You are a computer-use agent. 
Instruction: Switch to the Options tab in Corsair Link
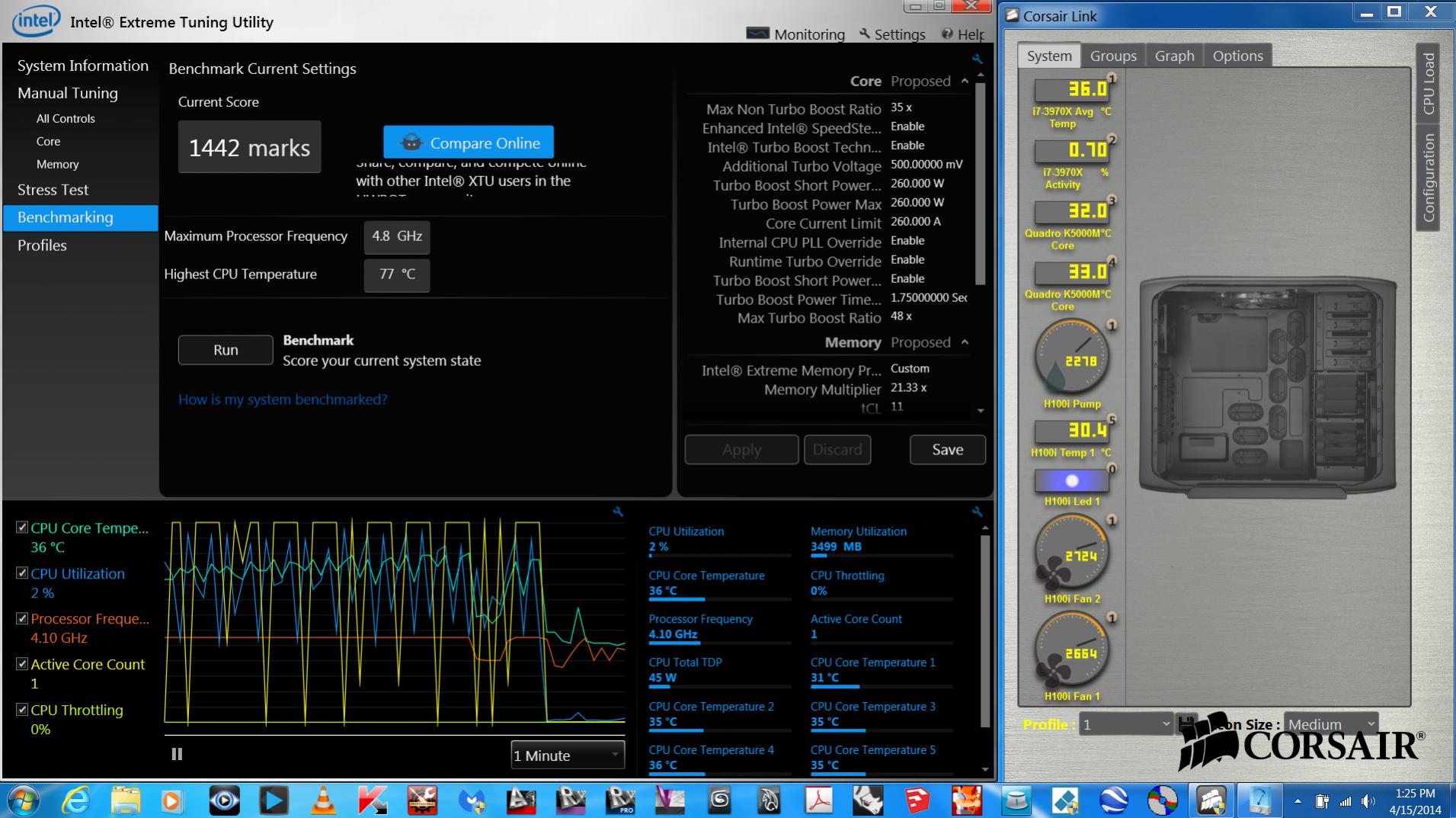[x=1237, y=56]
